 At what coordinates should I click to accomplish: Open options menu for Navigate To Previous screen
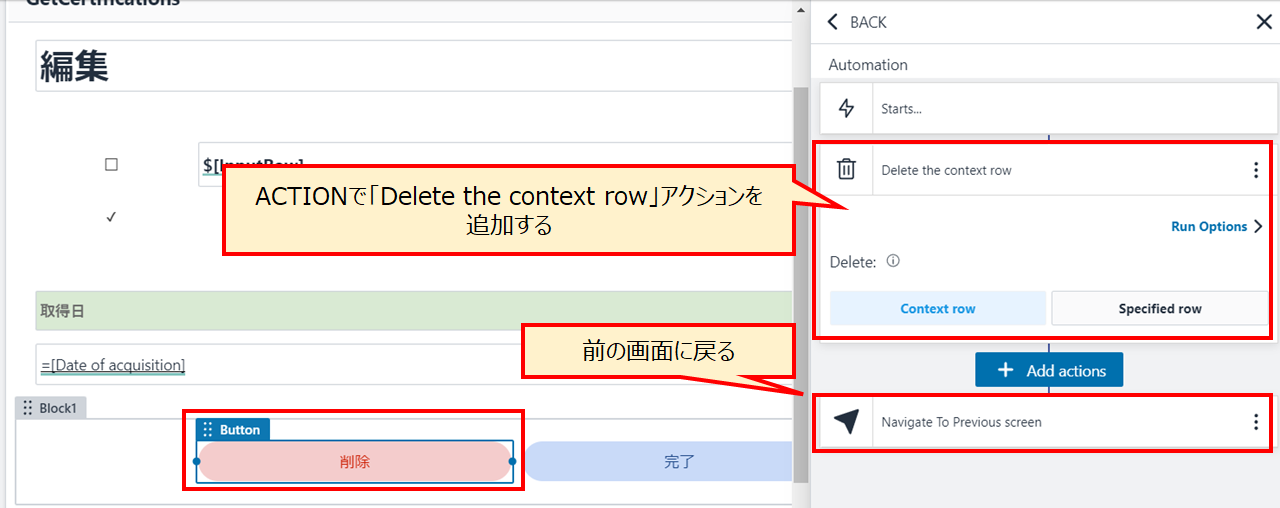[1256, 422]
